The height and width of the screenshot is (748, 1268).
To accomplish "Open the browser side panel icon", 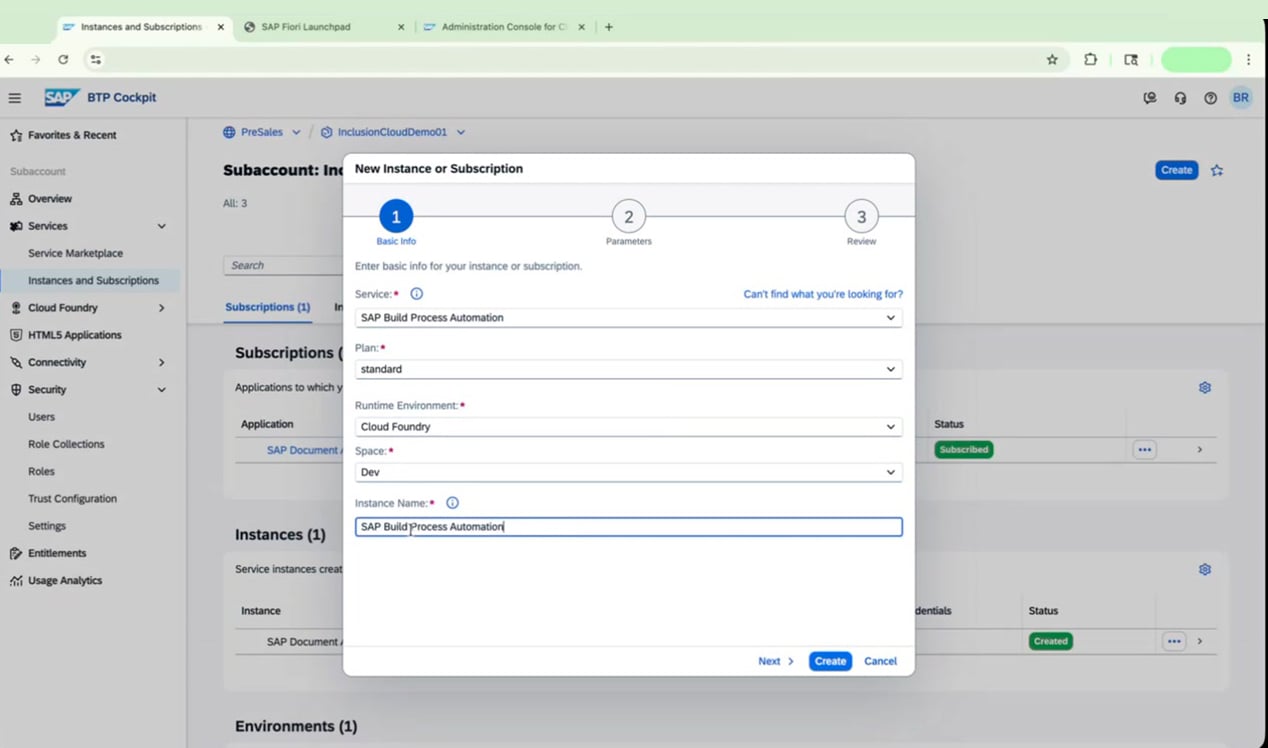I will pos(1131,60).
